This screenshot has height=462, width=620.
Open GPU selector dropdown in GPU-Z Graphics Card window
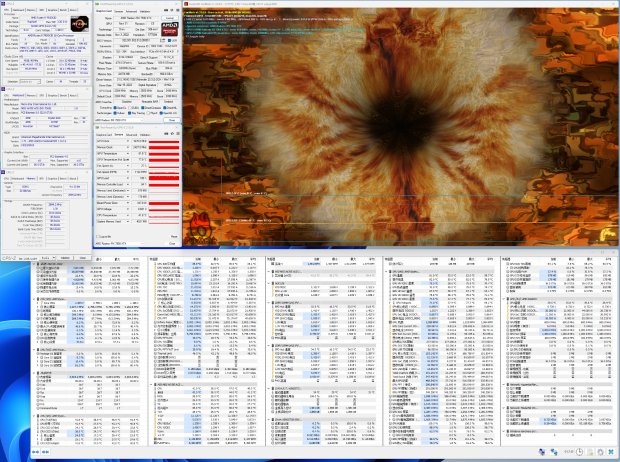120,120
